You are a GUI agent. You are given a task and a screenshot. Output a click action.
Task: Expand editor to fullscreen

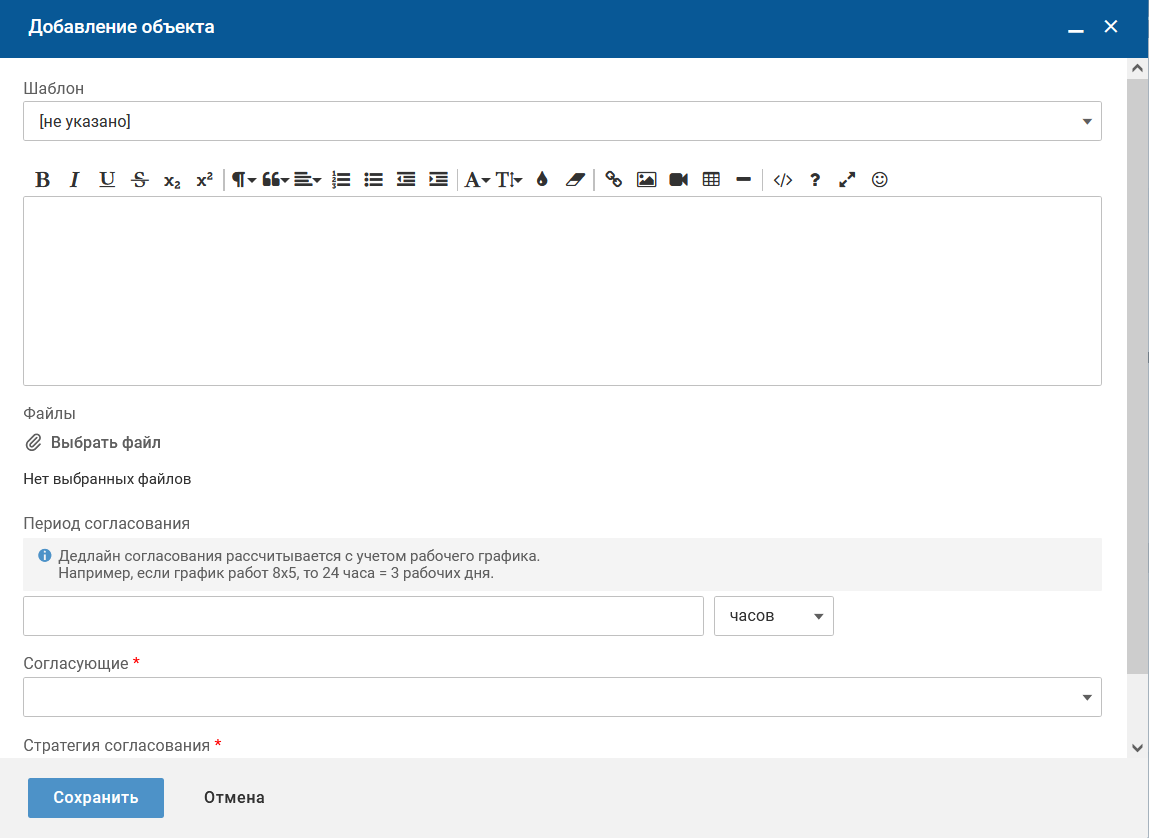coord(847,180)
